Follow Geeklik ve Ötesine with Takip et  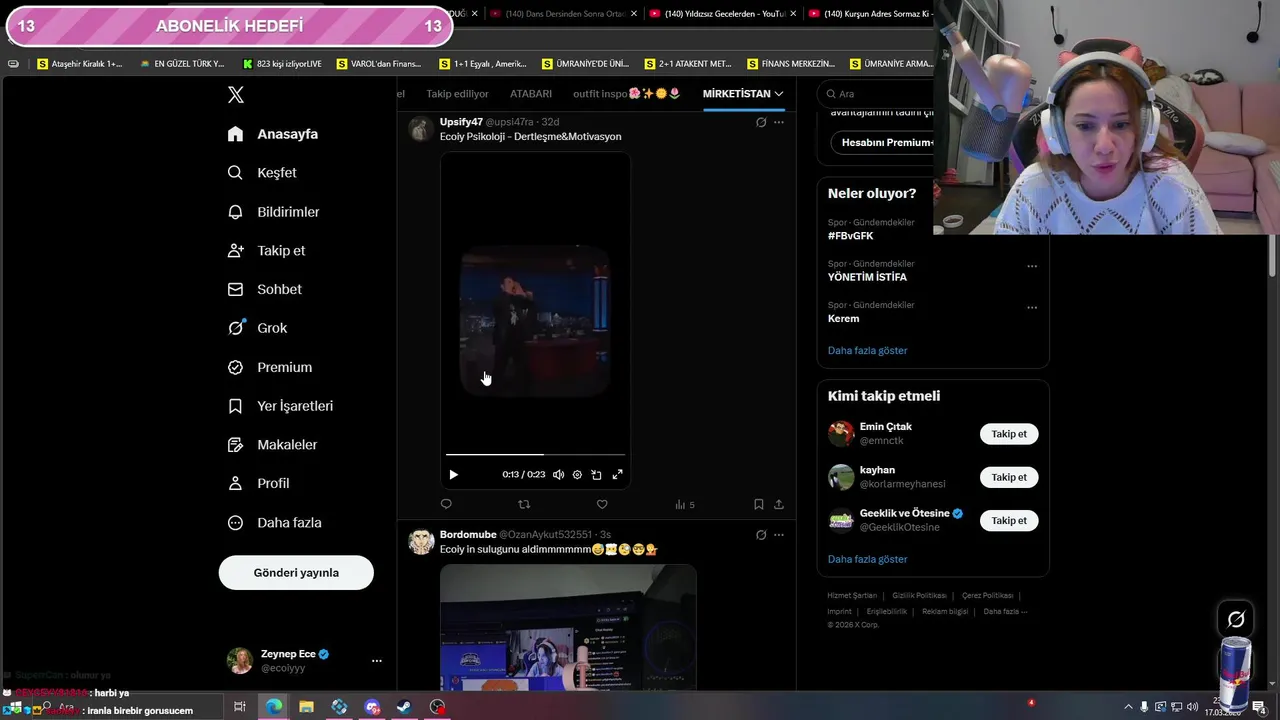(x=1009, y=520)
